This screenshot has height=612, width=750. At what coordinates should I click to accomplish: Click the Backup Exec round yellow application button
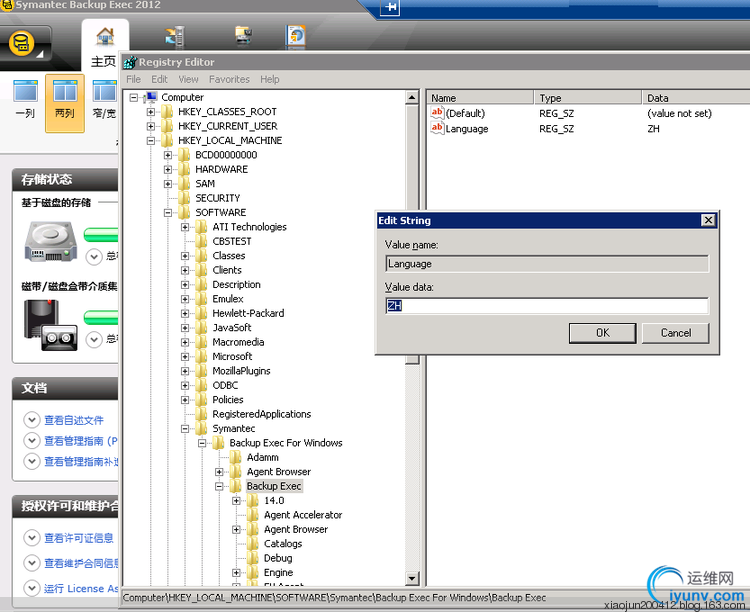tap(21, 44)
